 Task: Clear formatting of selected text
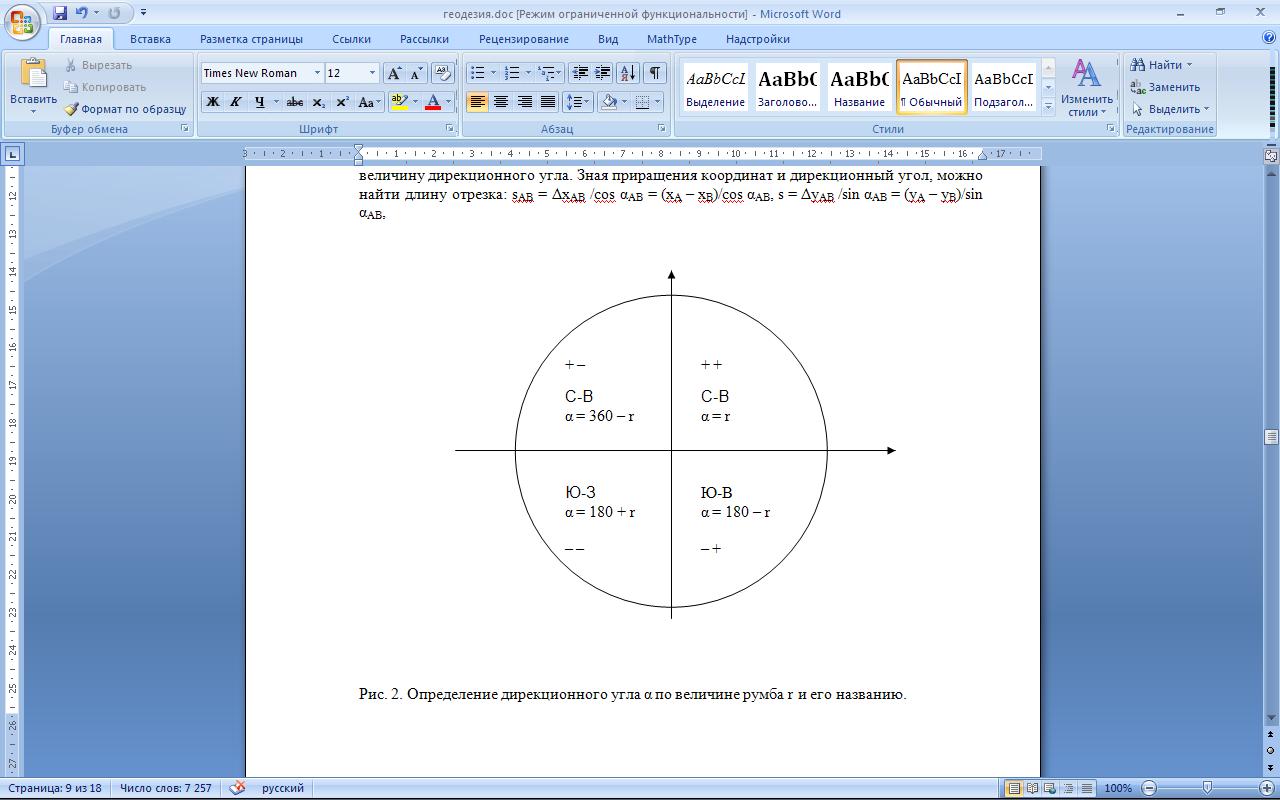click(x=442, y=73)
